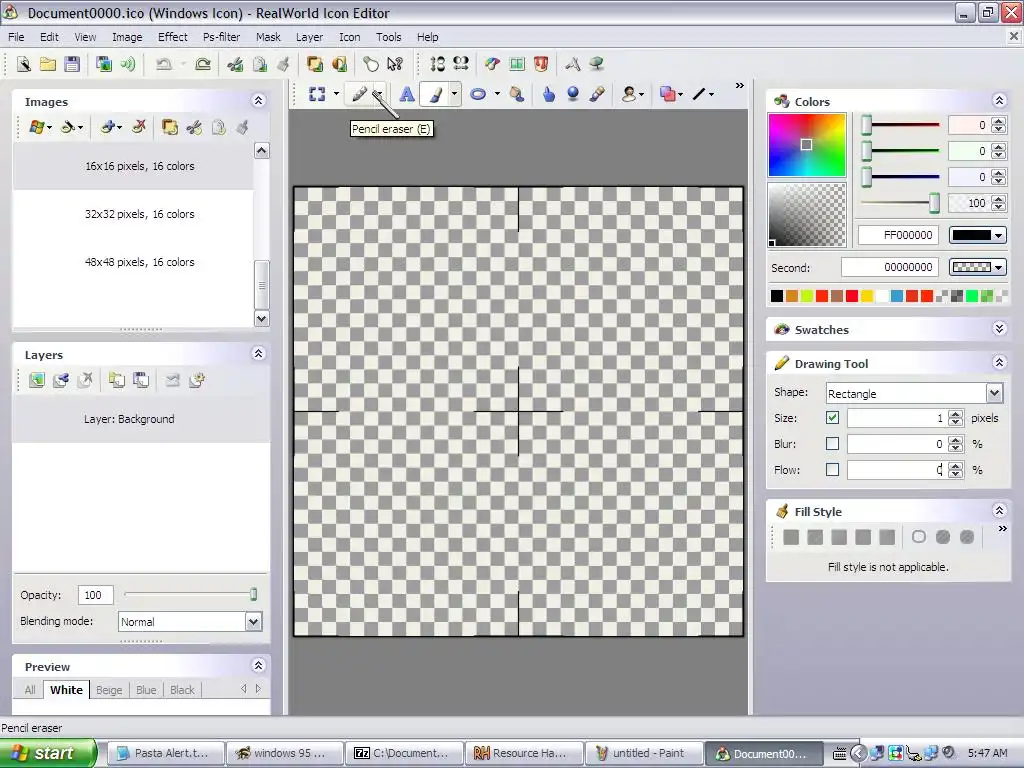Collapse the Layers panel
This screenshot has height=768, width=1024.
[x=259, y=353]
